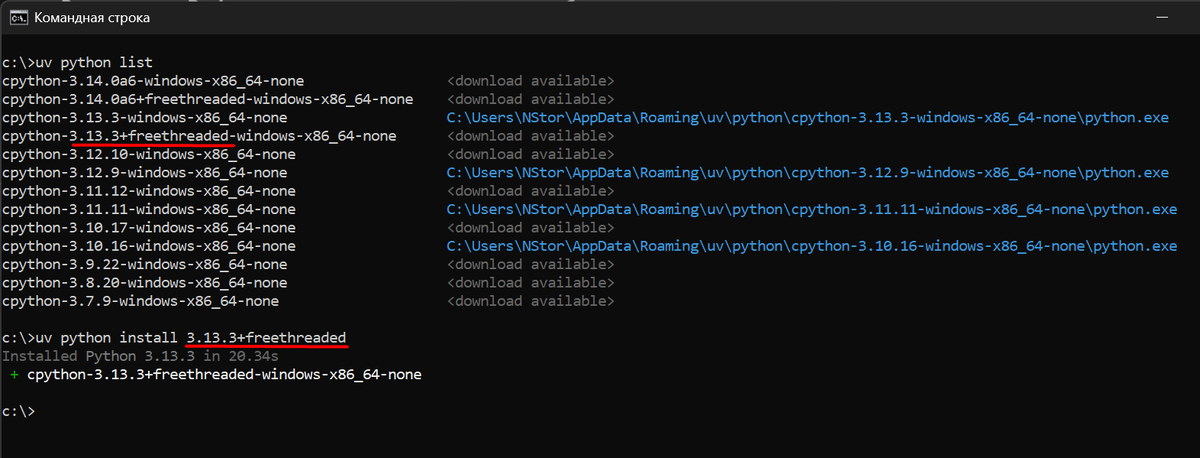The height and width of the screenshot is (458, 1200).
Task: Select the cpython-3.11.12-windows-x86_64-none entry
Action: (148, 191)
